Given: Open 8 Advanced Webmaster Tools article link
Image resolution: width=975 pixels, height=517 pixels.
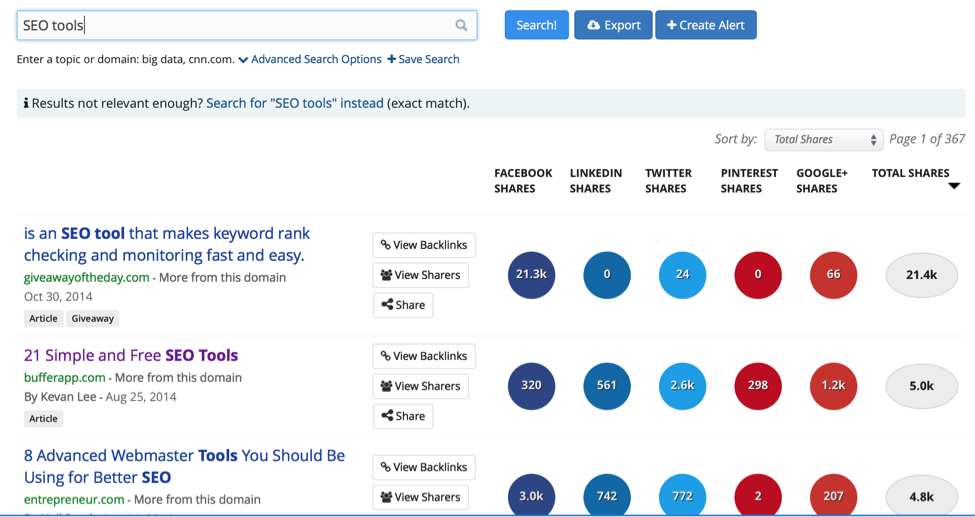Looking at the screenshot, I should pyautogui.click(x=184, y=466).
